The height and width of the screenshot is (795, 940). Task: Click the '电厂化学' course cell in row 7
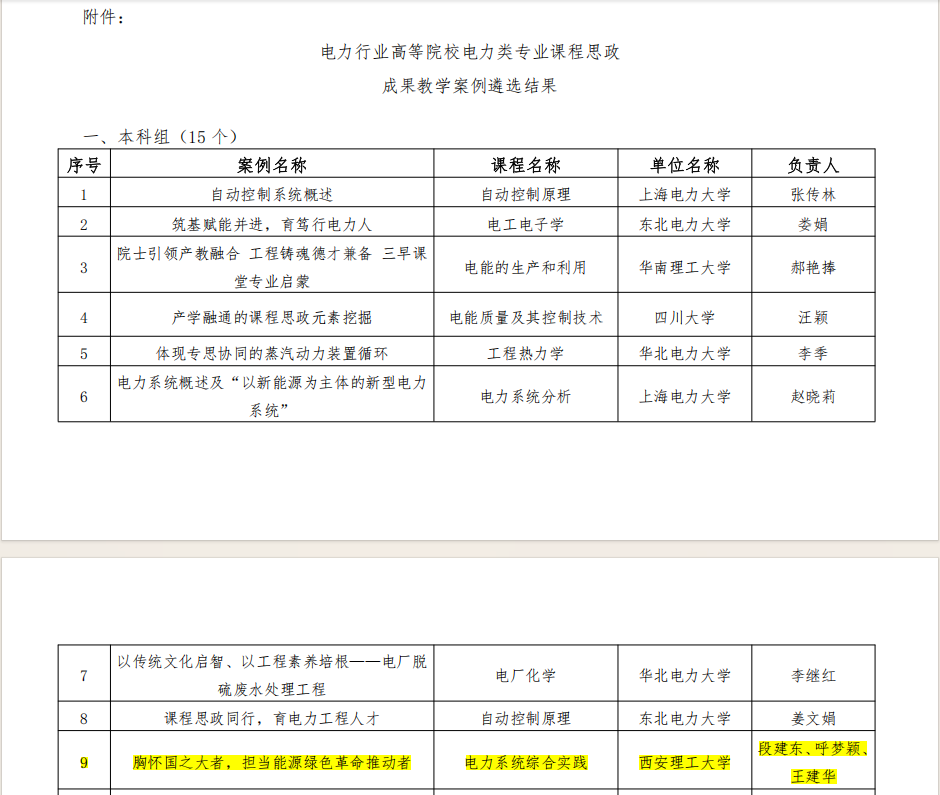(x=526, y=676)
